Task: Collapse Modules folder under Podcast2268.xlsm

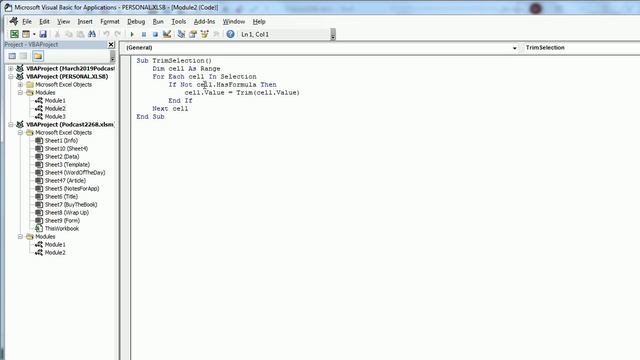Action: (x=20, y=237)
